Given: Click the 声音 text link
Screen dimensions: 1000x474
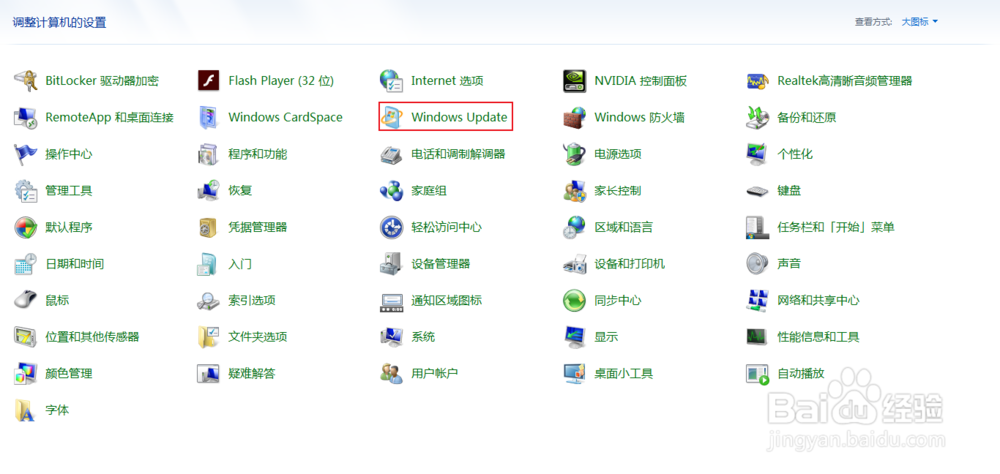Looking at the screenshot, I should point(789,263).
